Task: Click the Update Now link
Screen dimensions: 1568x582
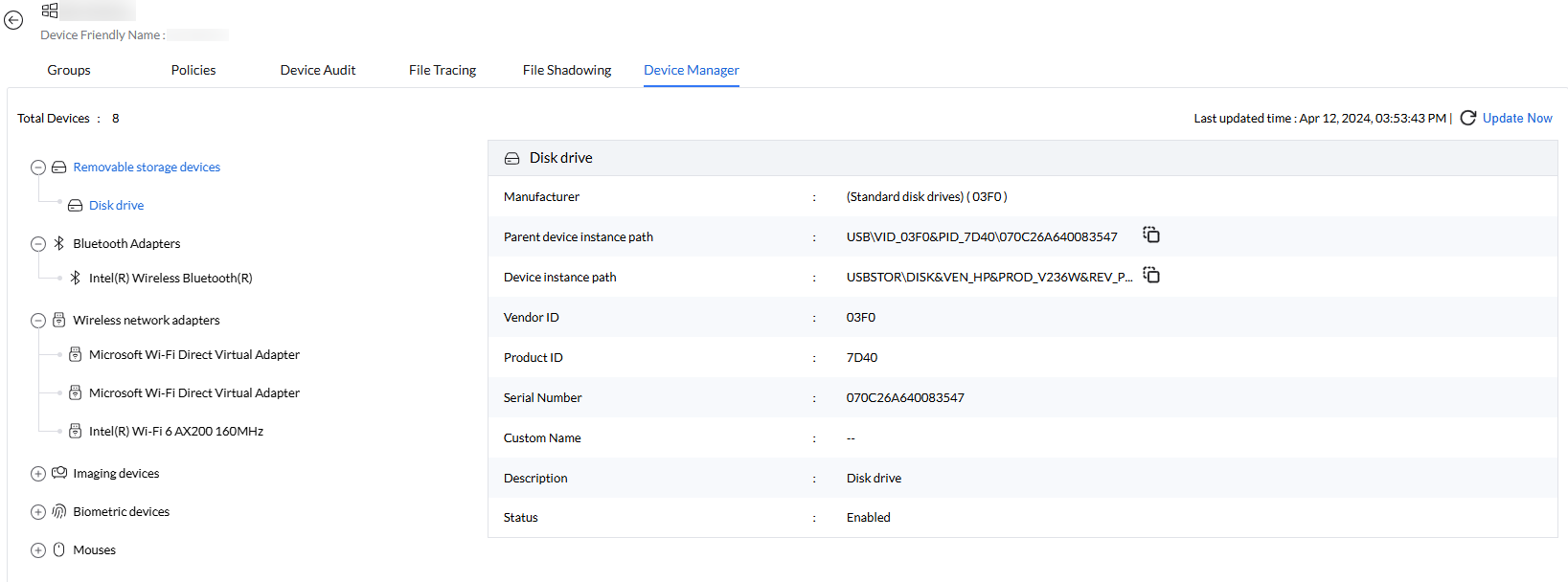Action: (1517, 118)
